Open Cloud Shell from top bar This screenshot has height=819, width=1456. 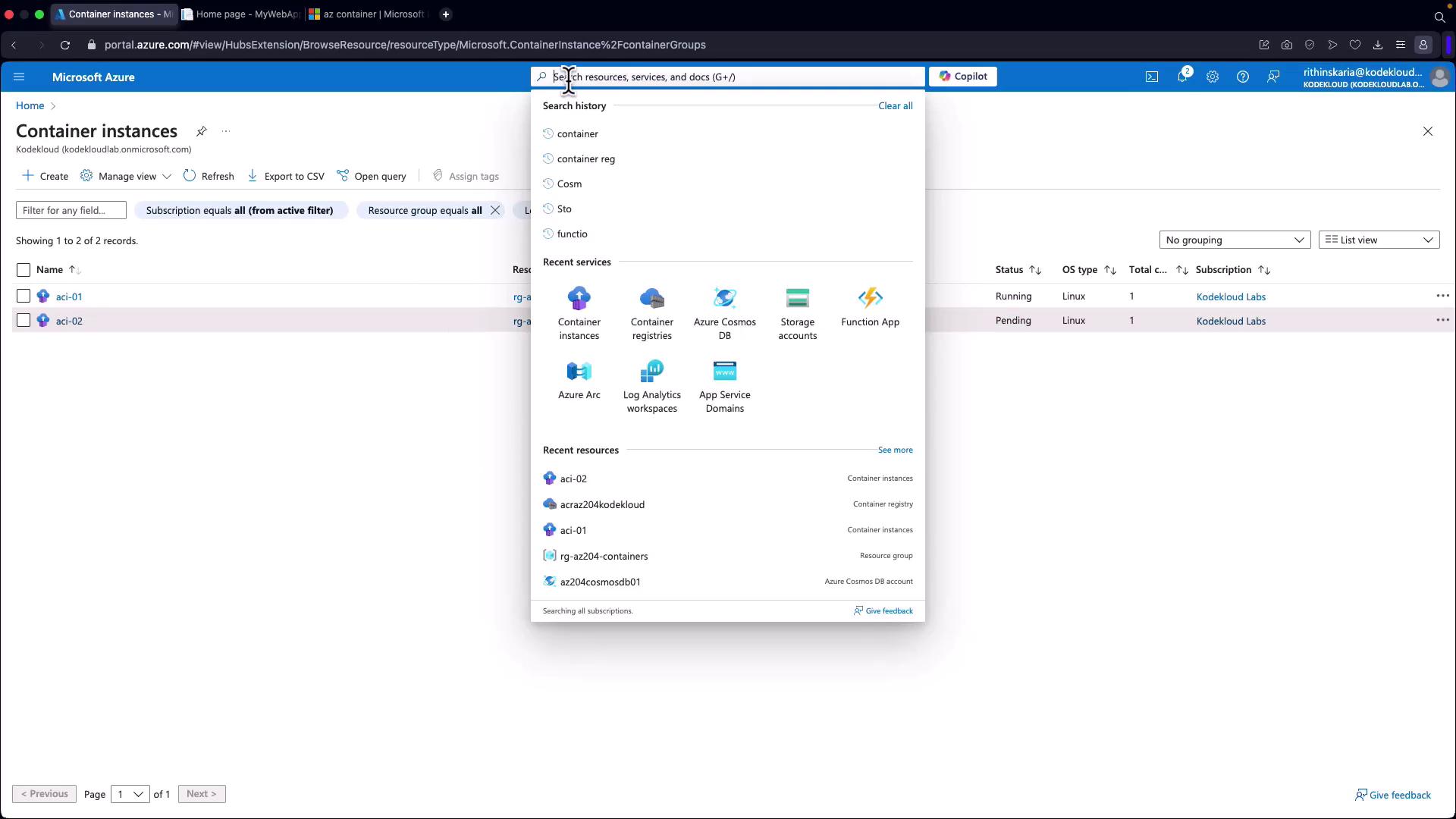click(x=1151, y=77)
